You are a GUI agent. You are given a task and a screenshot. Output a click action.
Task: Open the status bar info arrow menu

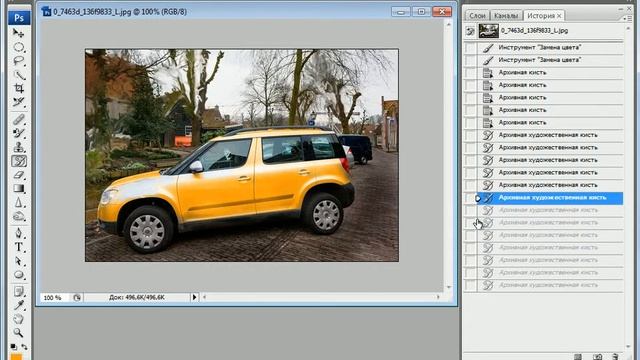[194, 298]
